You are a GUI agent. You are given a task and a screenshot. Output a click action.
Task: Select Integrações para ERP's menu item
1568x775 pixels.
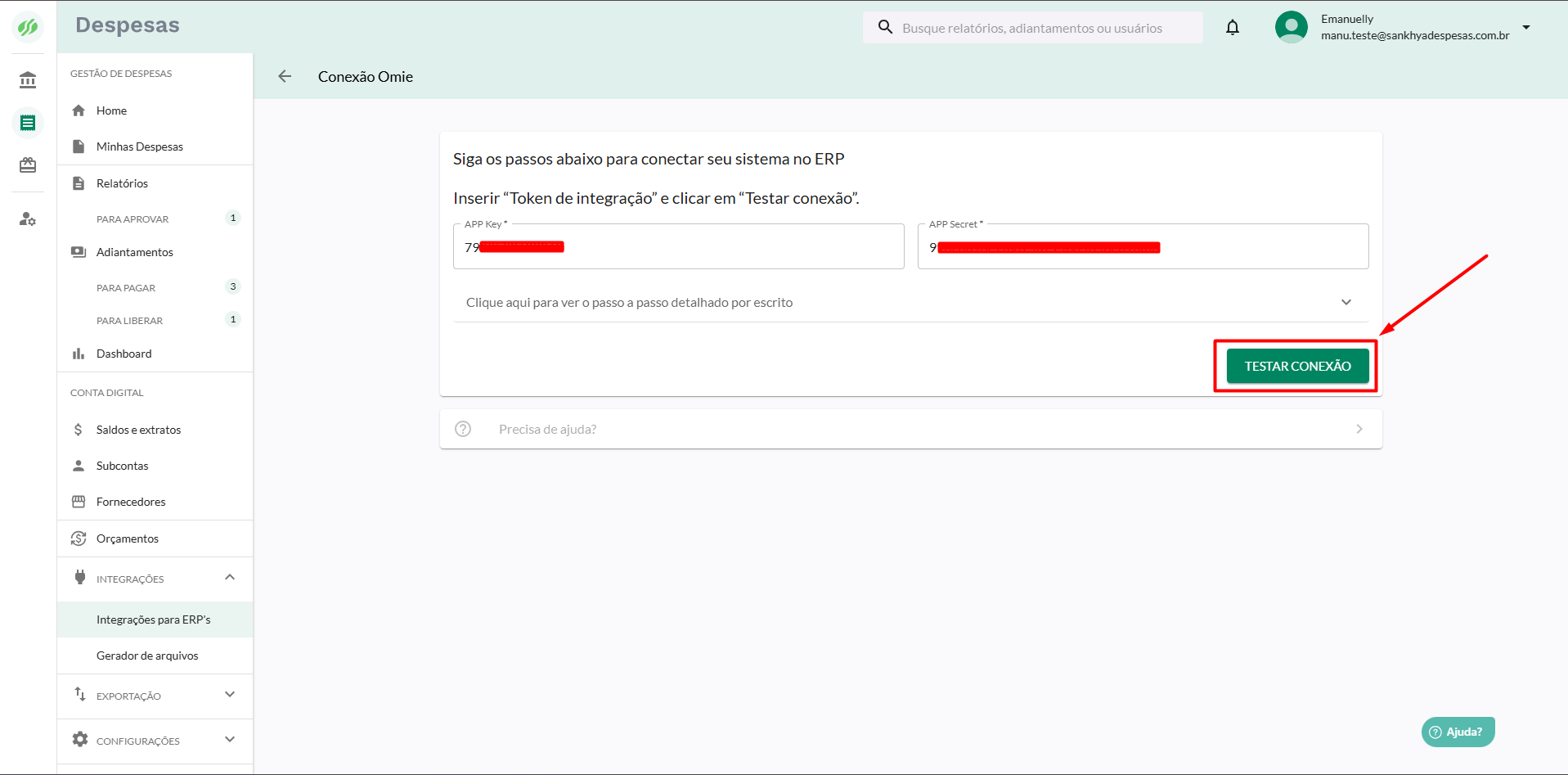(155, 620)
